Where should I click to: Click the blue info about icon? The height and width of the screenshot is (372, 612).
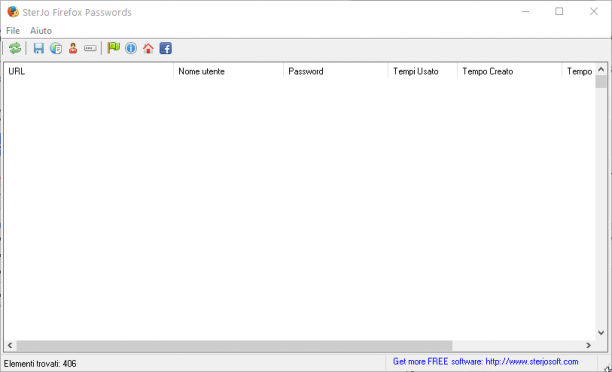tap(131, 48)
